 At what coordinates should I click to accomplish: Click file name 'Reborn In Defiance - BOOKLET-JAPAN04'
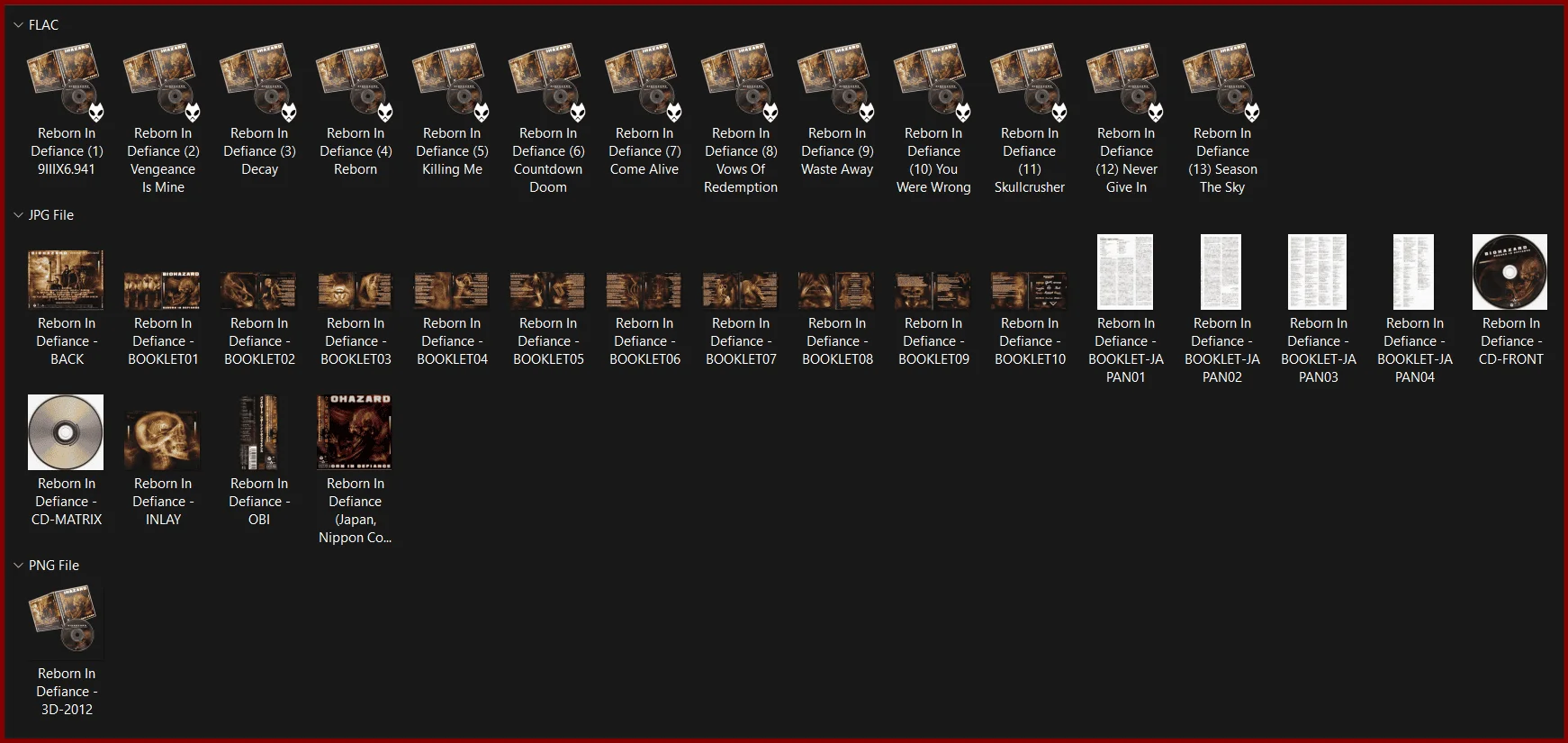[x=1415, y=350]
